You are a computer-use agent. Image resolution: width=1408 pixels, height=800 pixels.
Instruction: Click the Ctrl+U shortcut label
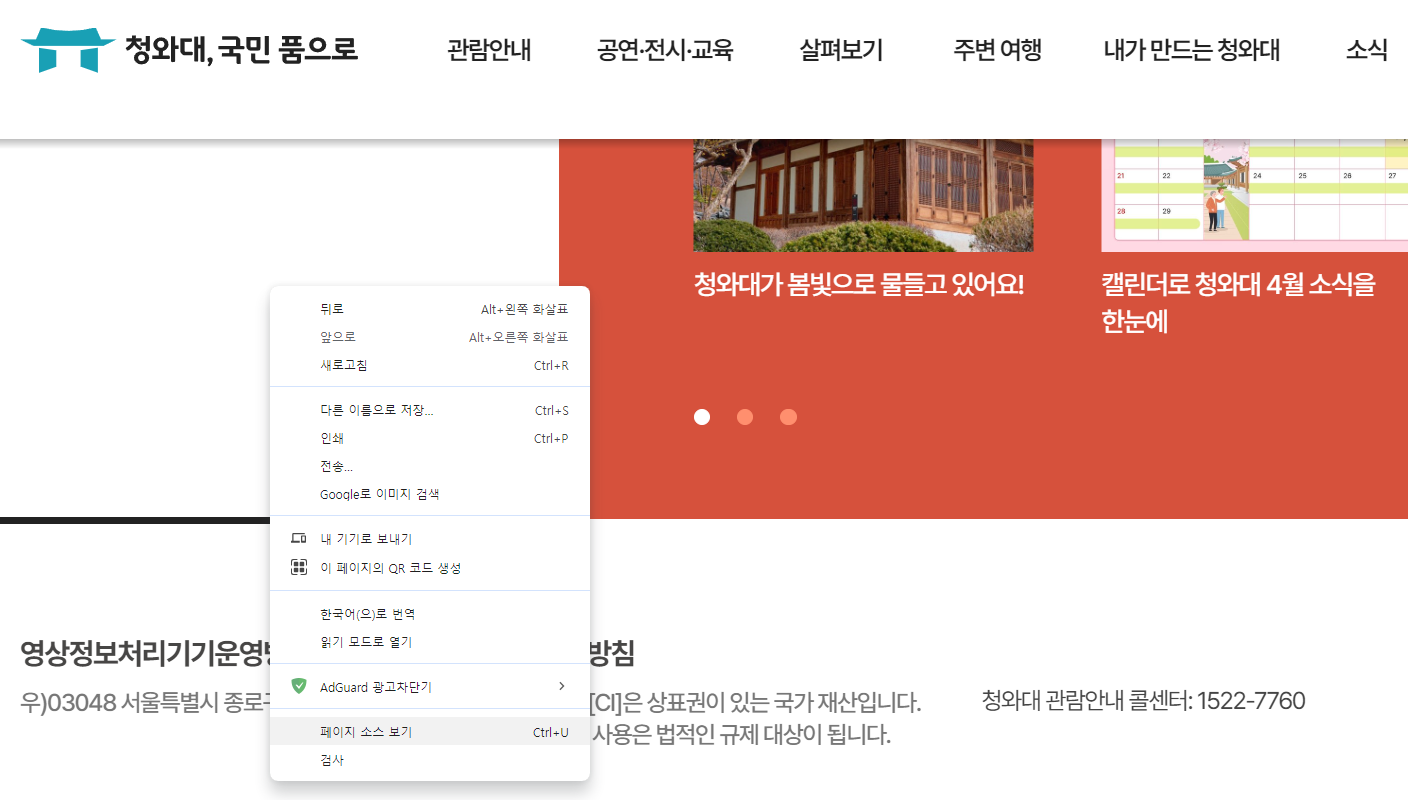pyautogui.click(x=550, y=732)
